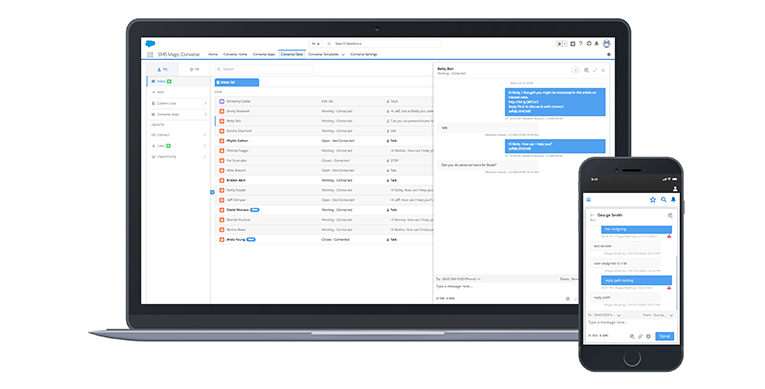Switch to the My conversations view
765x389 pixels.
point(163,69)
